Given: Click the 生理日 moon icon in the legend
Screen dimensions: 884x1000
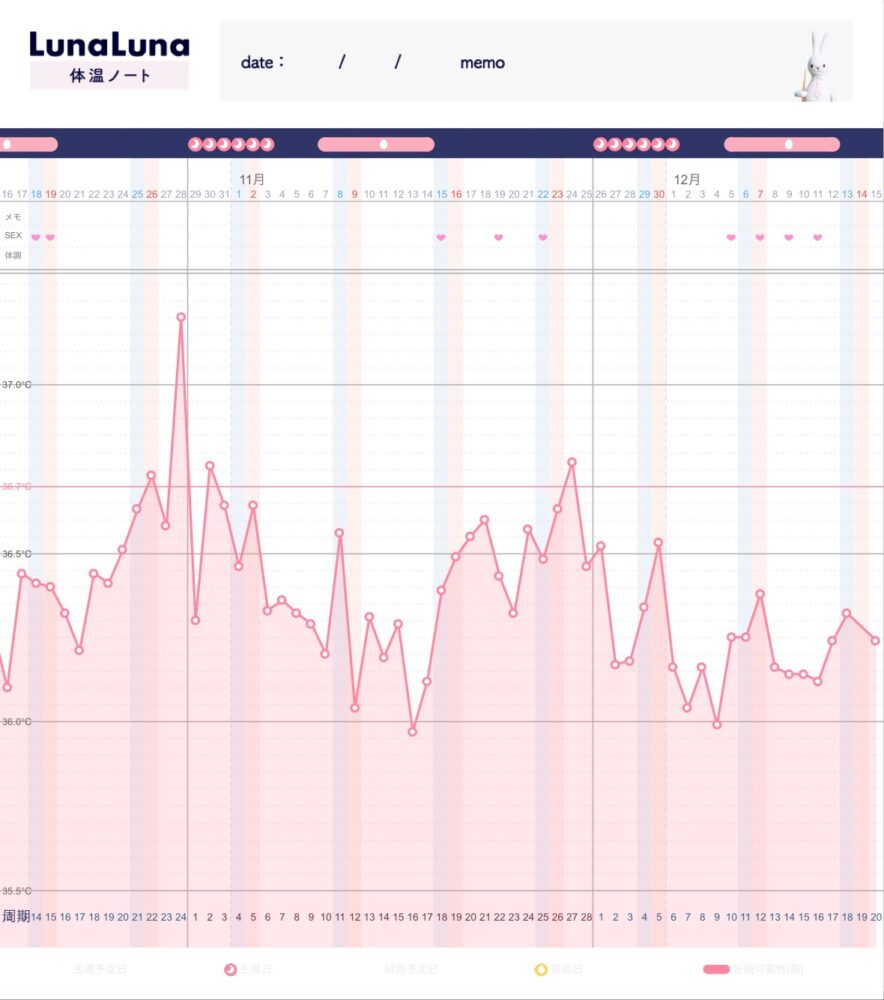Looking at the screenshot, I should click(230, 969).
